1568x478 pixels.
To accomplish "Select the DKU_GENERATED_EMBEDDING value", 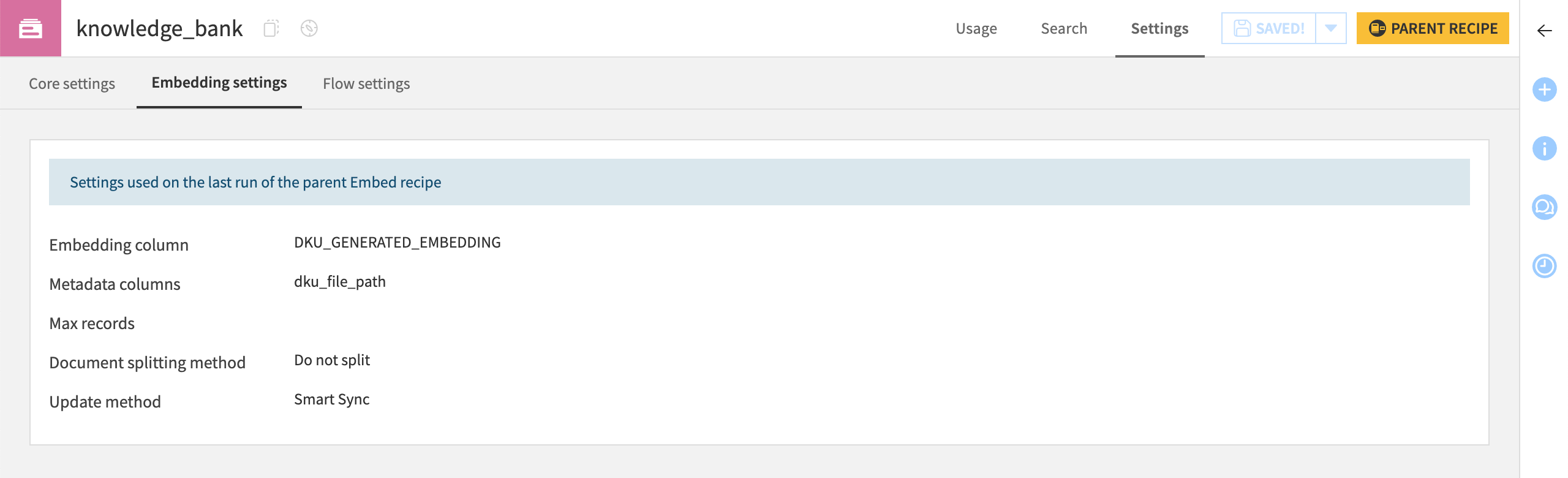I will [397, 242].
